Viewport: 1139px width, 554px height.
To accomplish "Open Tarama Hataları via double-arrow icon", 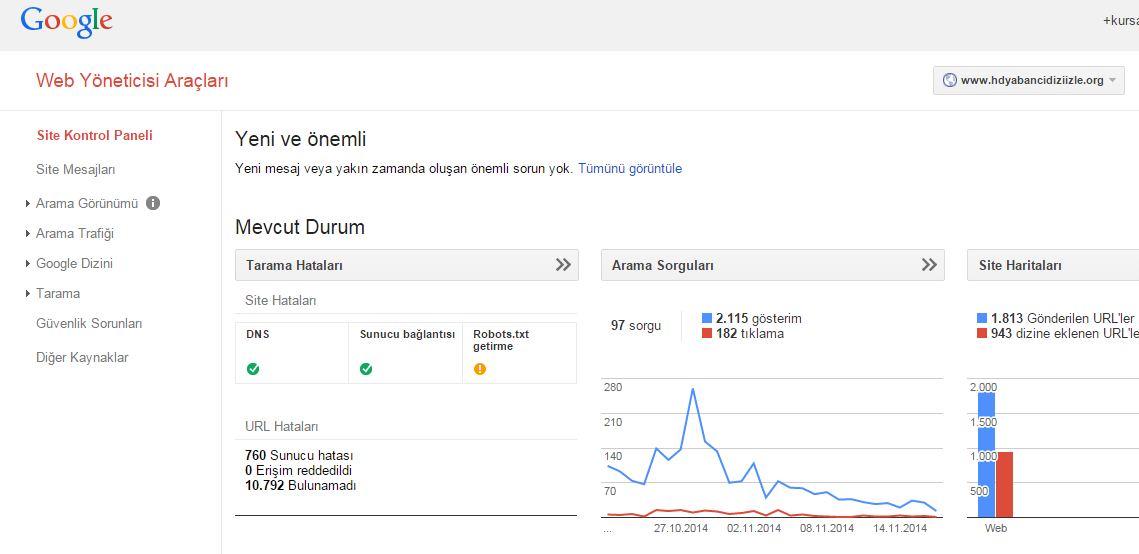I will [563, 265].
